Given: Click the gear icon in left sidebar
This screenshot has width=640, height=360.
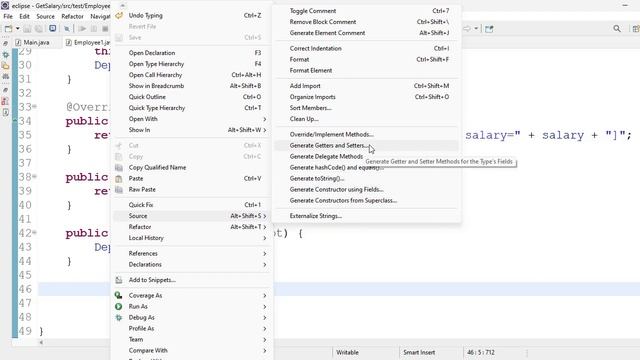Looking at the screenshot, I should tap(5, 55).
